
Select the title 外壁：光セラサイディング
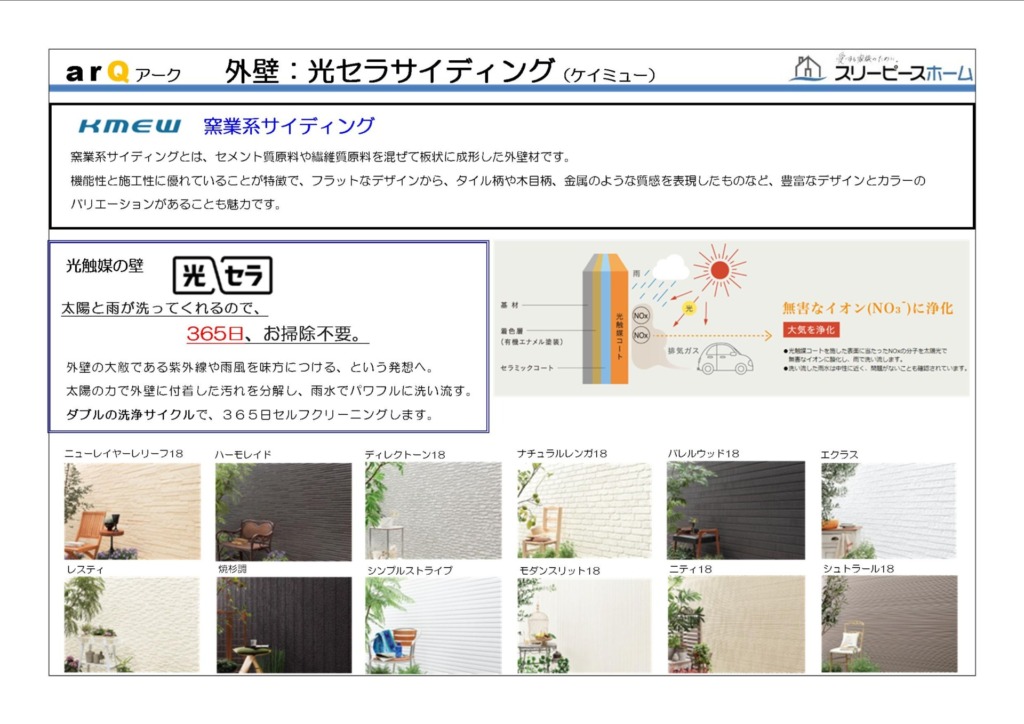[389, 71]
